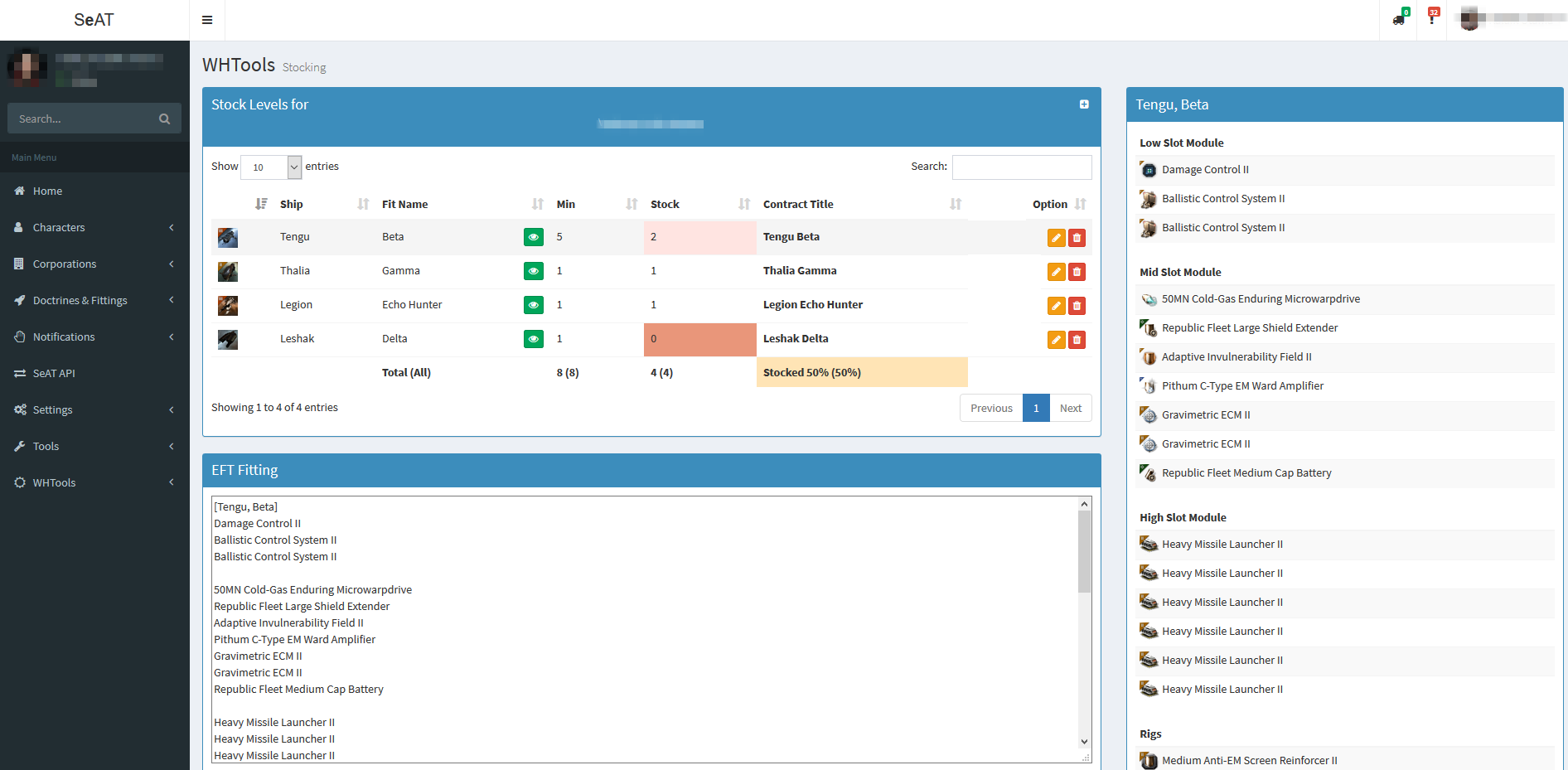Open Home in the main menu
Screen dimensions: 1568x770
click(94, 191)
